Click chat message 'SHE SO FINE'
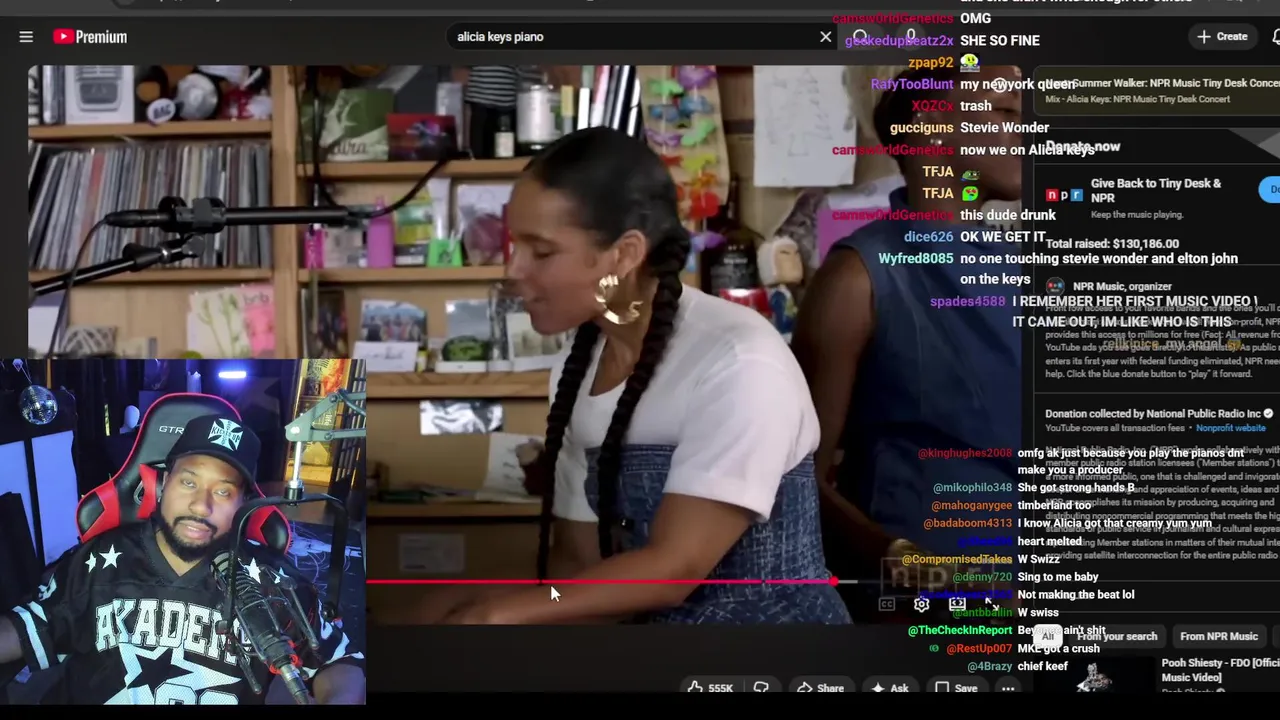The height and width of the screenshot is (720, 1280). tap(1000, 41)
